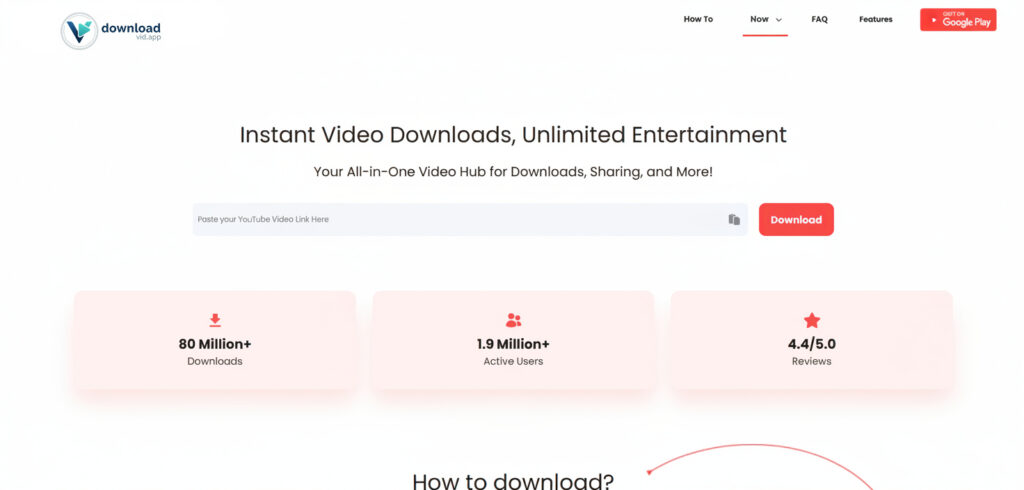Select the 4.4/5.0 Reviews rating text
The image size is (1024, 490).
(x=811, y=351)
